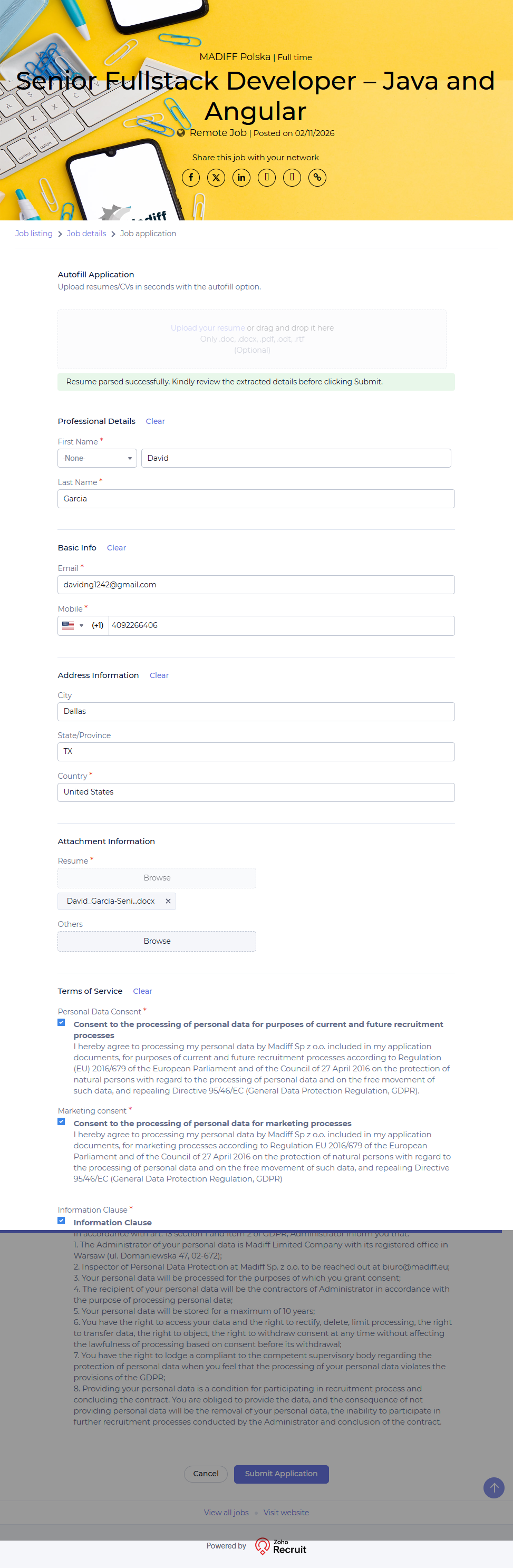Open the -None- salutation dropdown
Viewport: 513px width, 1568px height.
tap(97, 458)
